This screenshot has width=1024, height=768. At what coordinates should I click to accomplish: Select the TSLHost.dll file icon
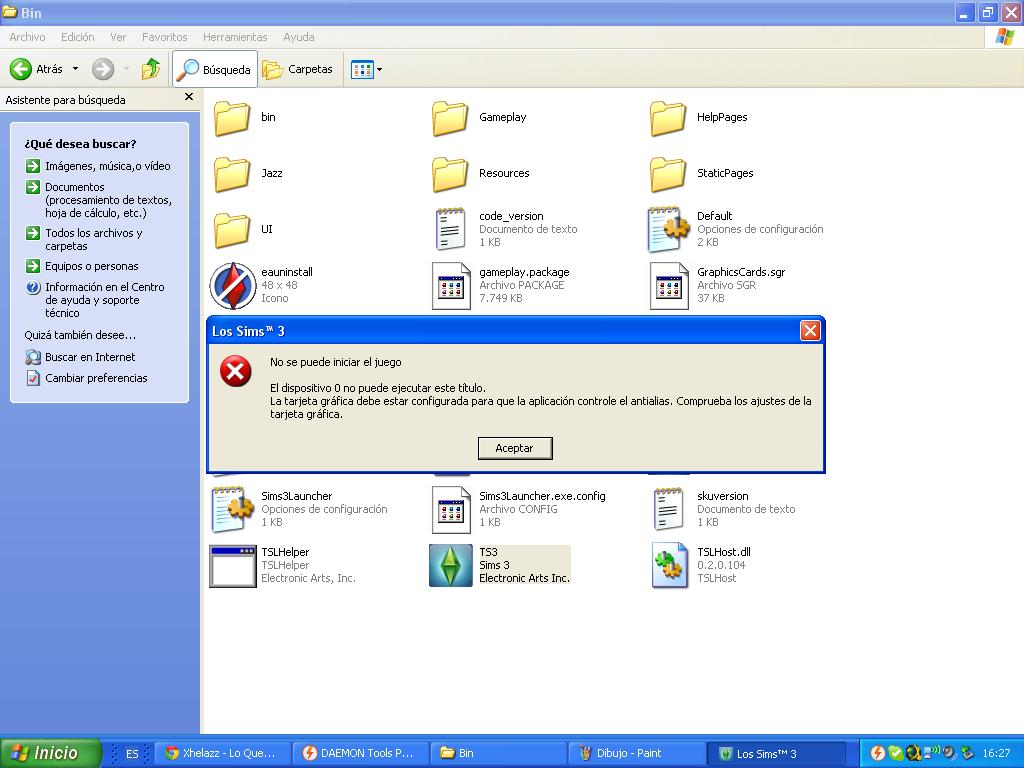[x=669, y=566]
